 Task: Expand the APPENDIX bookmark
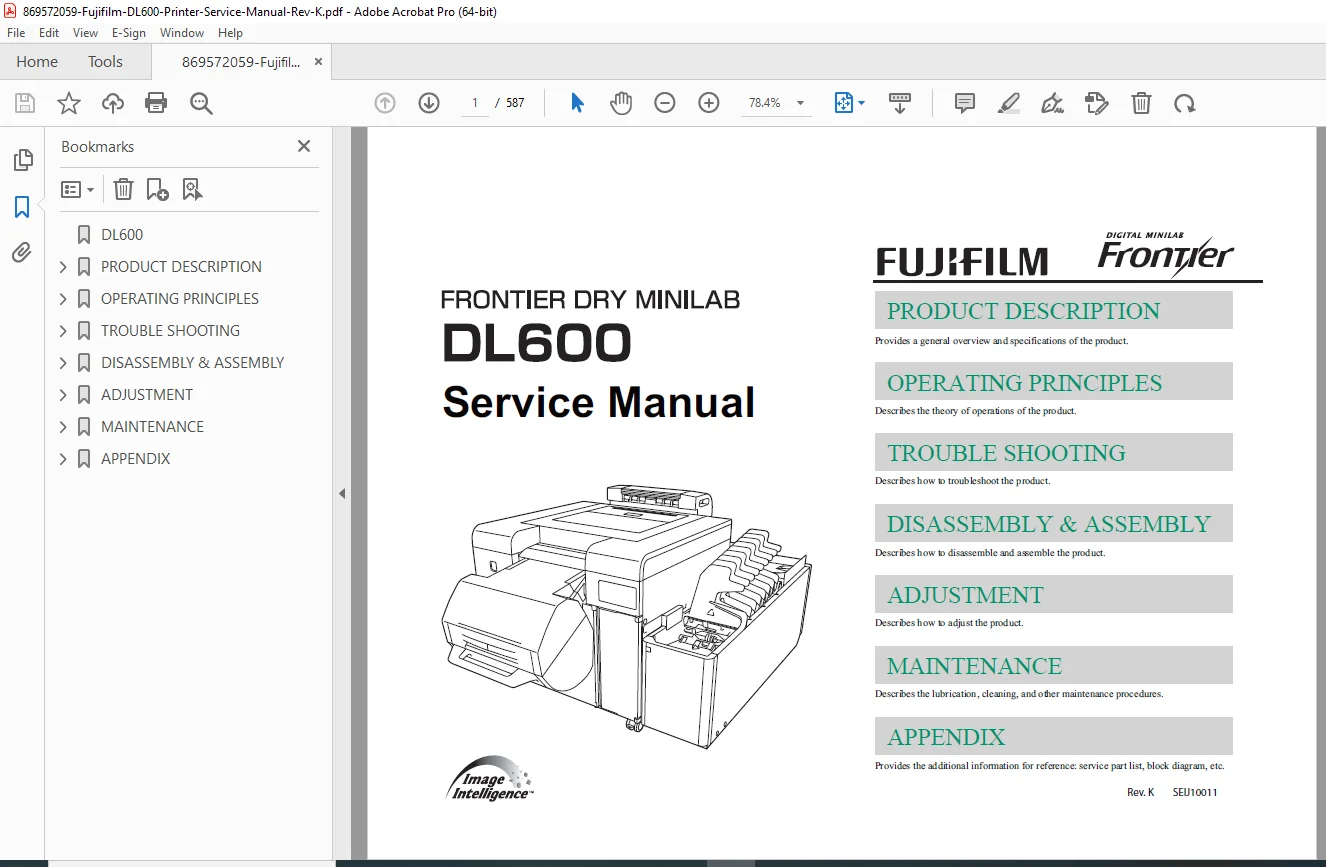point(63,459)
